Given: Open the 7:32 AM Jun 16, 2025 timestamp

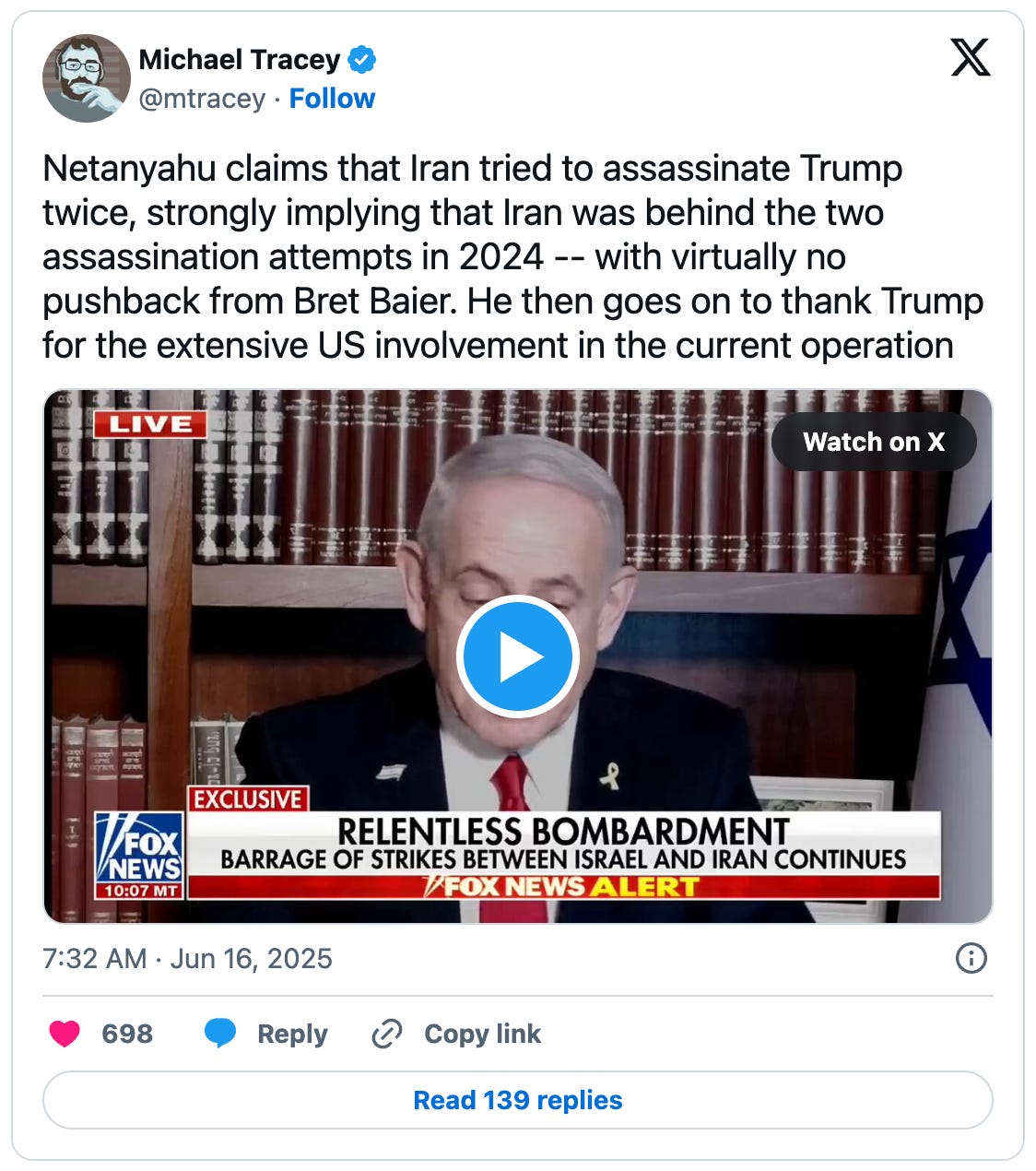Looking at the screenshot, I should pos(187,959).
